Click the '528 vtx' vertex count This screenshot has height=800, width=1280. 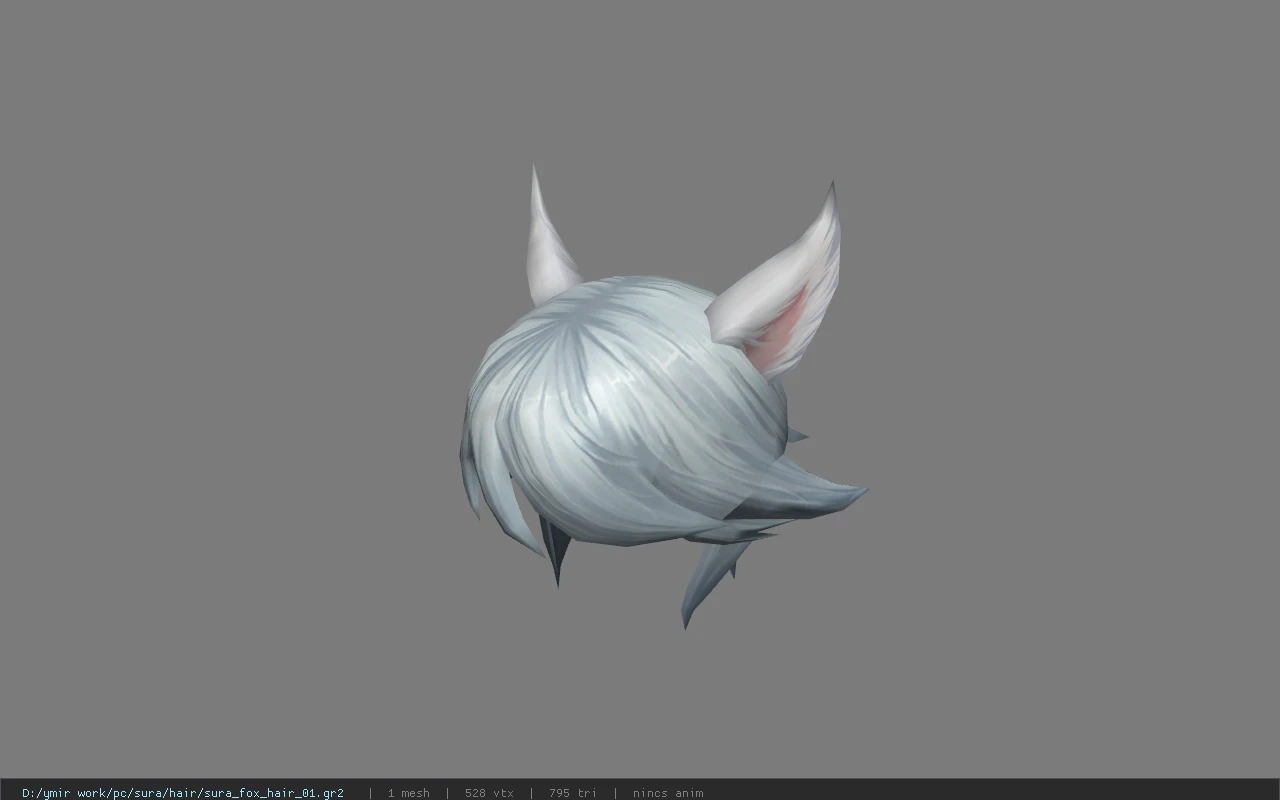[489, 793]
